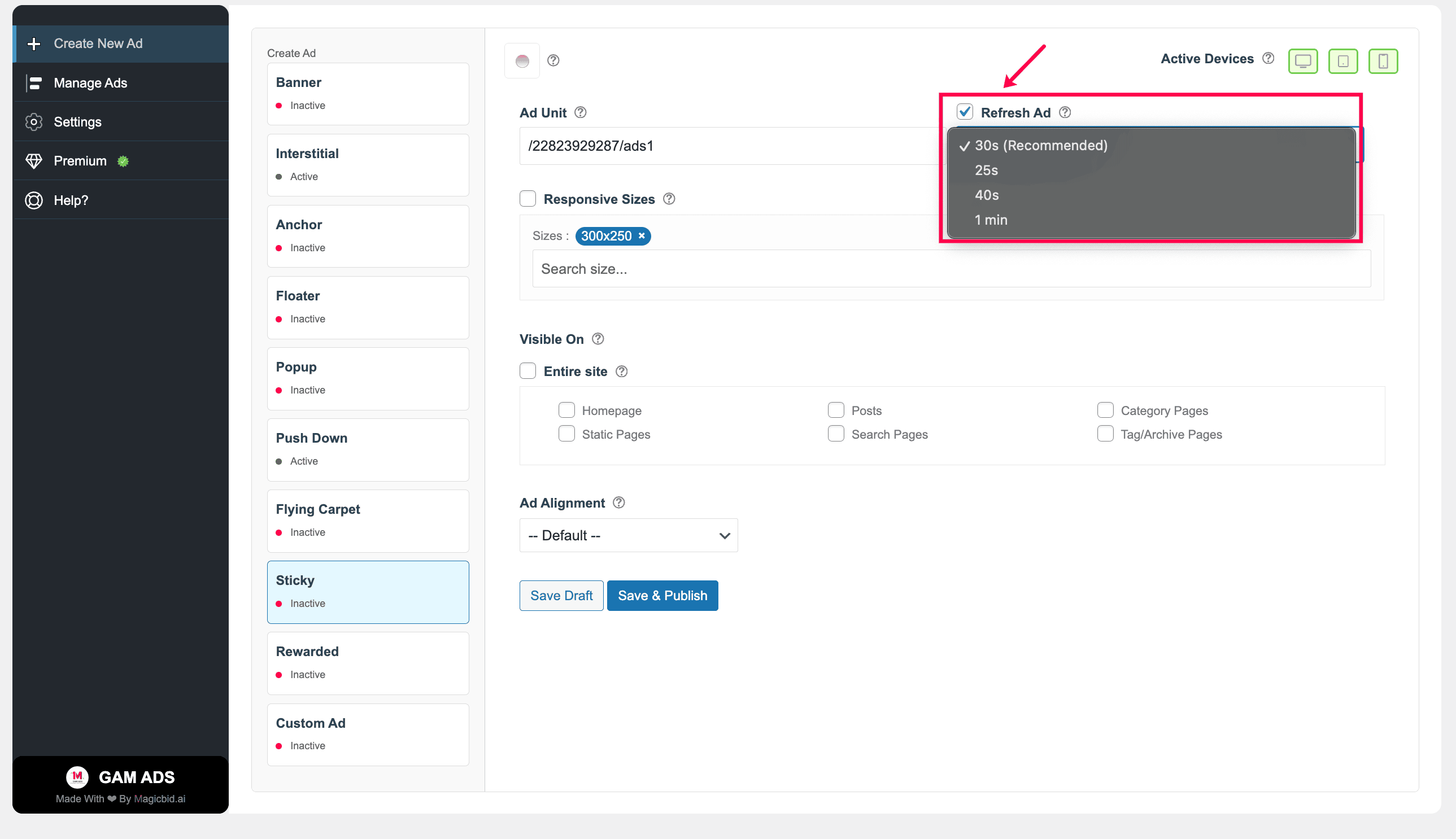Click help icon beside Active Devices
Viewport: 1456px width, 839px height.
[x=1268, y=58]
